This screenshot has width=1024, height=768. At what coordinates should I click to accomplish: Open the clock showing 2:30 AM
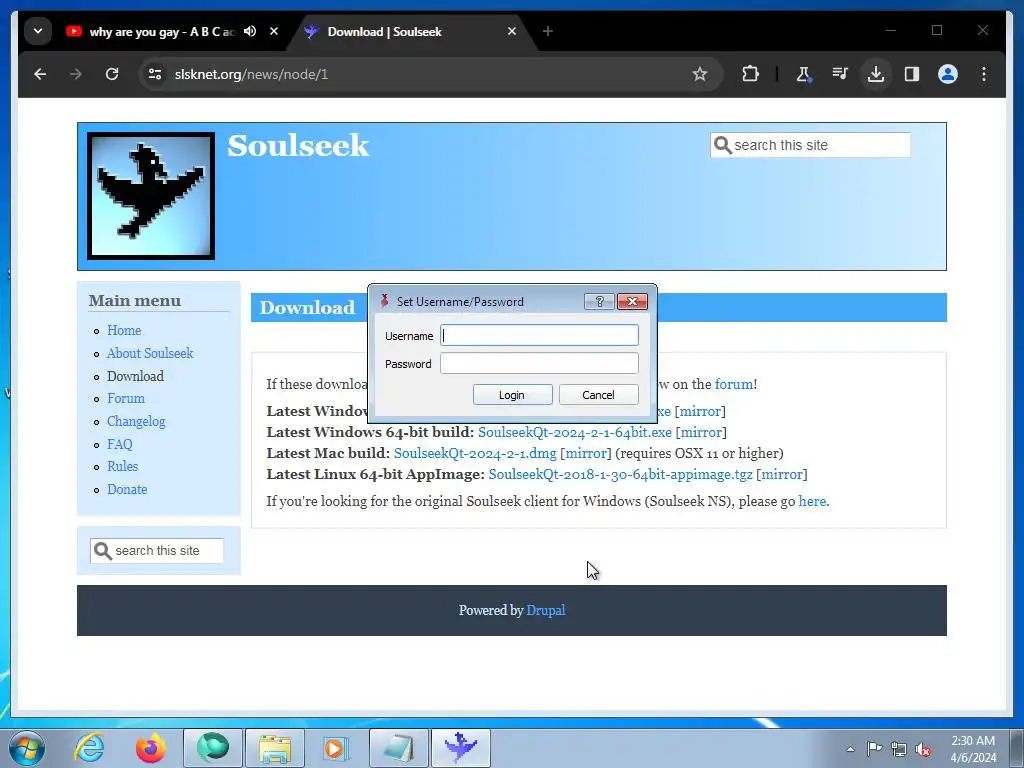(x=973, y=749)
